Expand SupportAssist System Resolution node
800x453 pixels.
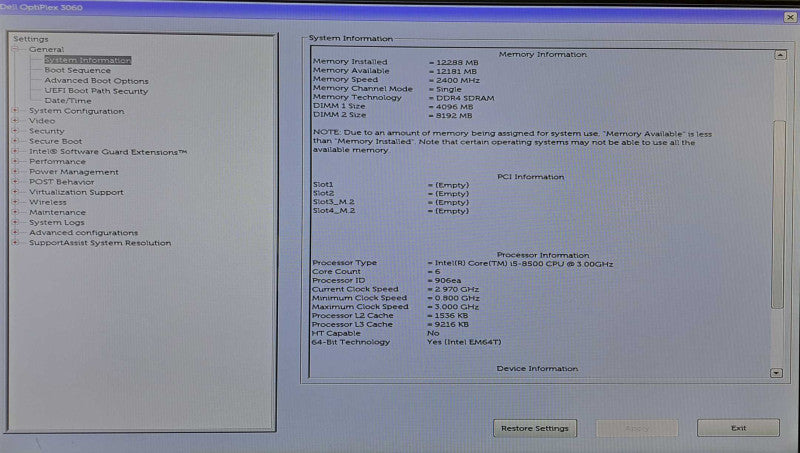(x=15, y=243)
